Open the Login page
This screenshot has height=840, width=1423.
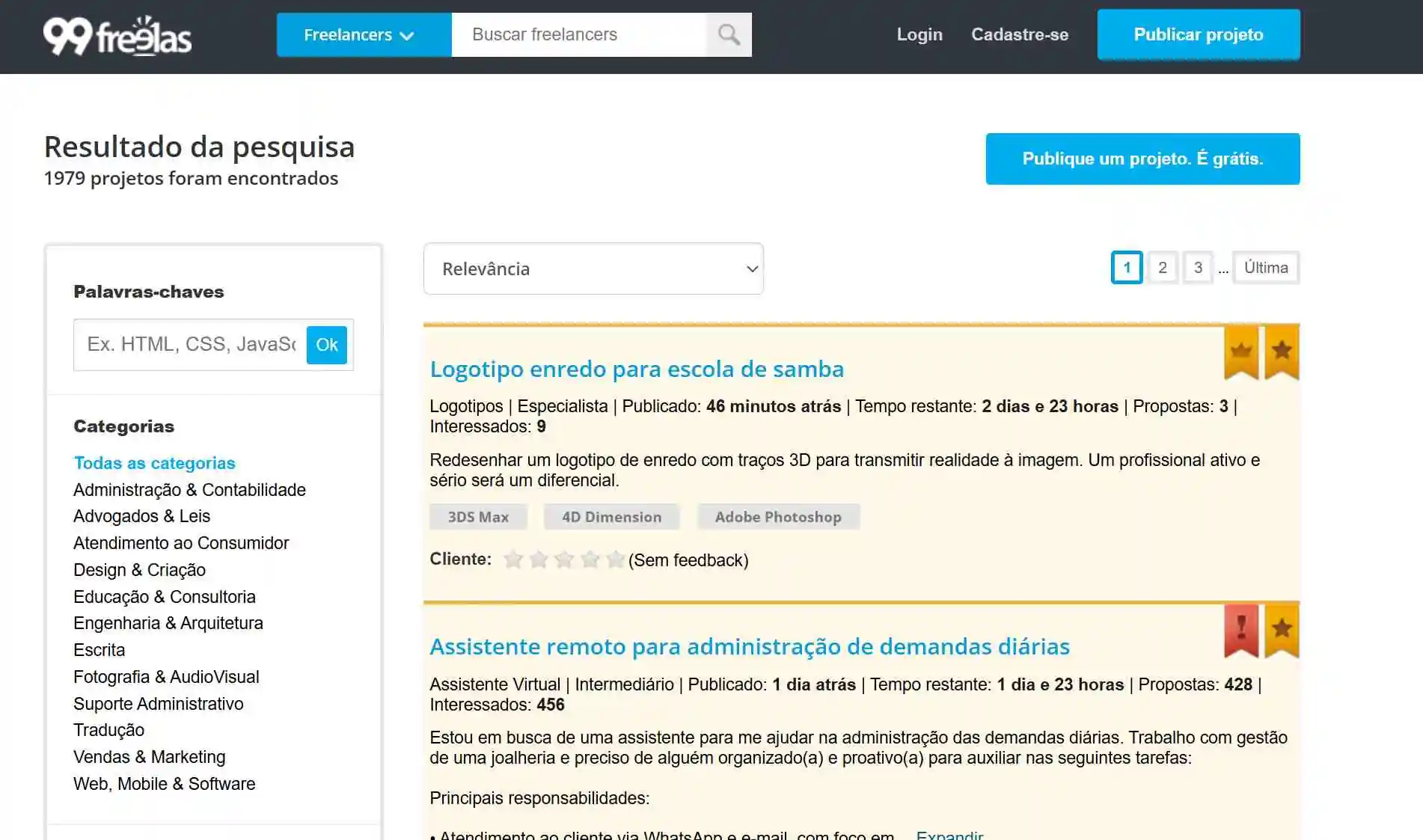(x=919, y=34)
